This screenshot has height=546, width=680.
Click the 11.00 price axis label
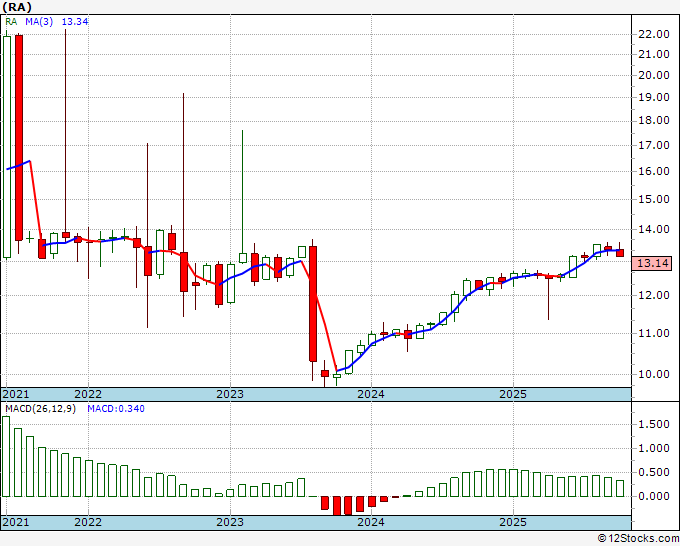[x=654, y=333]
